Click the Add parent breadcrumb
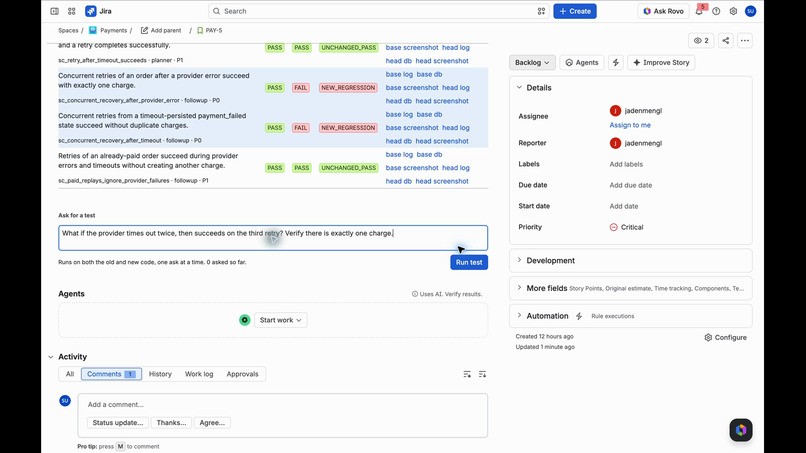This screenshot has width=806, height=453. (x=161, y=30)
